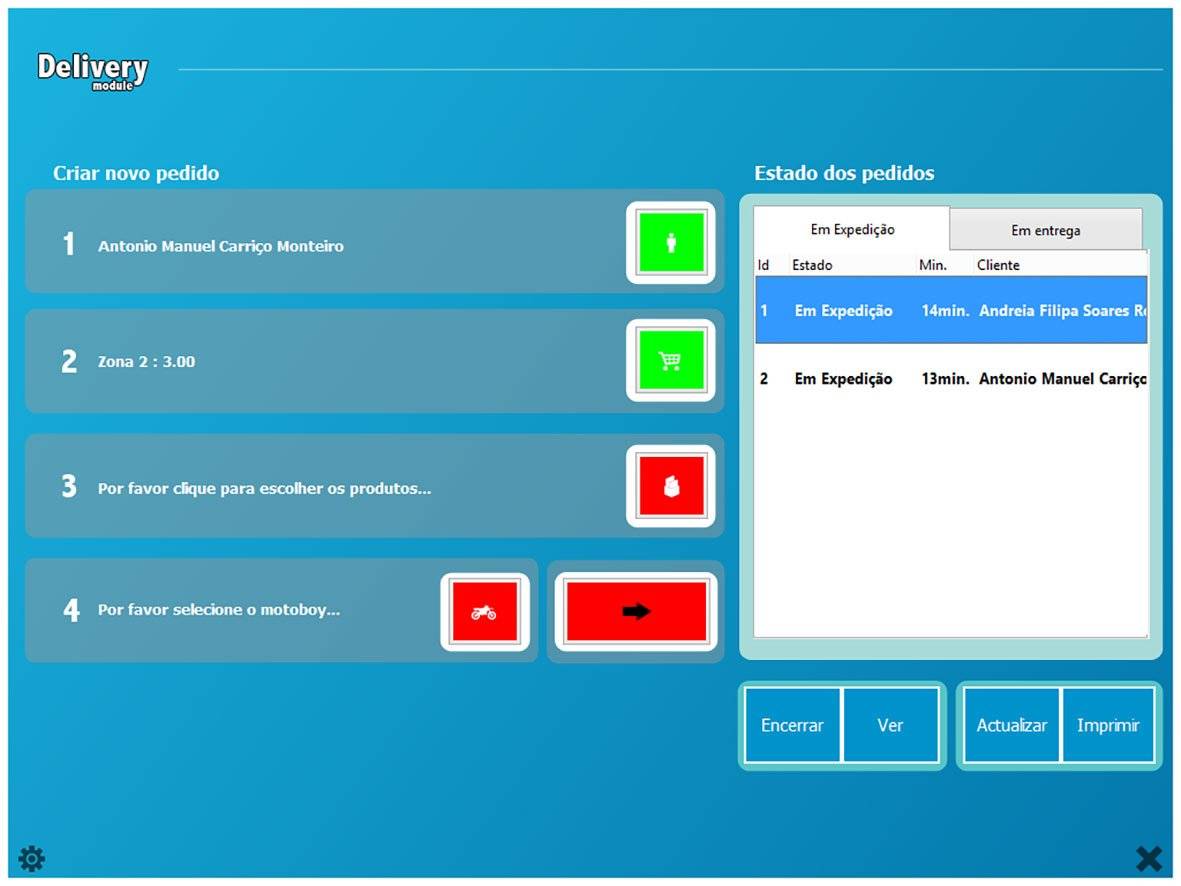Image resolution: width=1181 pixels, height=886 pixels.
Task: Click the green customer person icon
Action: point(670,243)
